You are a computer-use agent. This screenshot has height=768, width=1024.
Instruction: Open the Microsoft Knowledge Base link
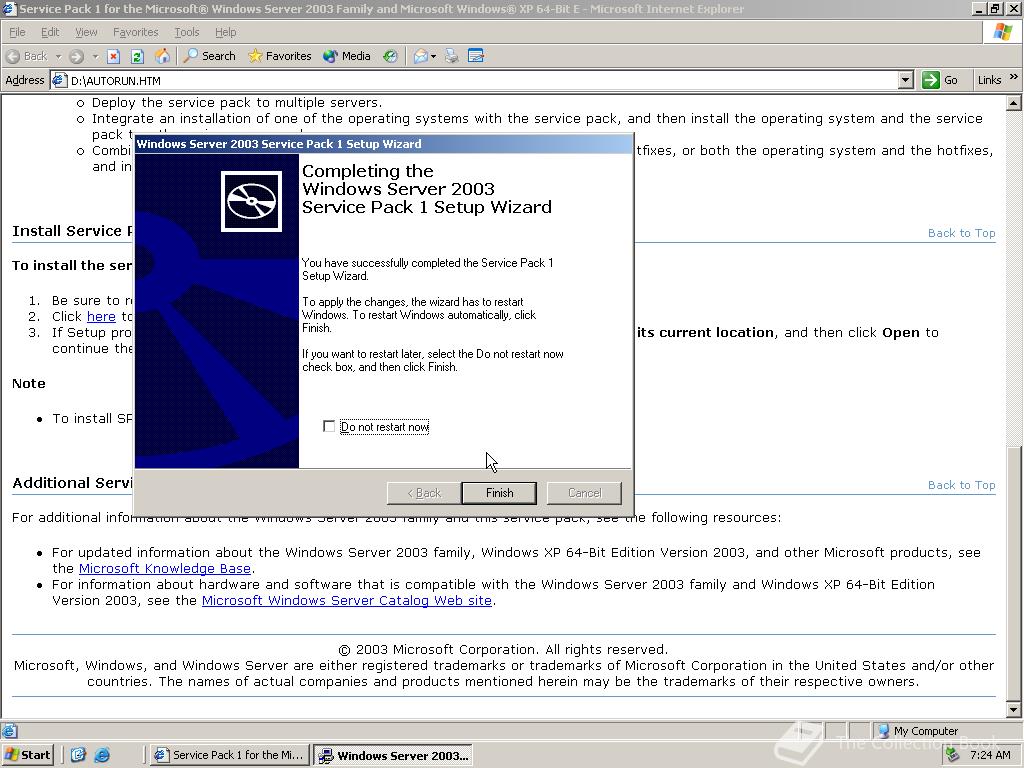pos(165,569)
